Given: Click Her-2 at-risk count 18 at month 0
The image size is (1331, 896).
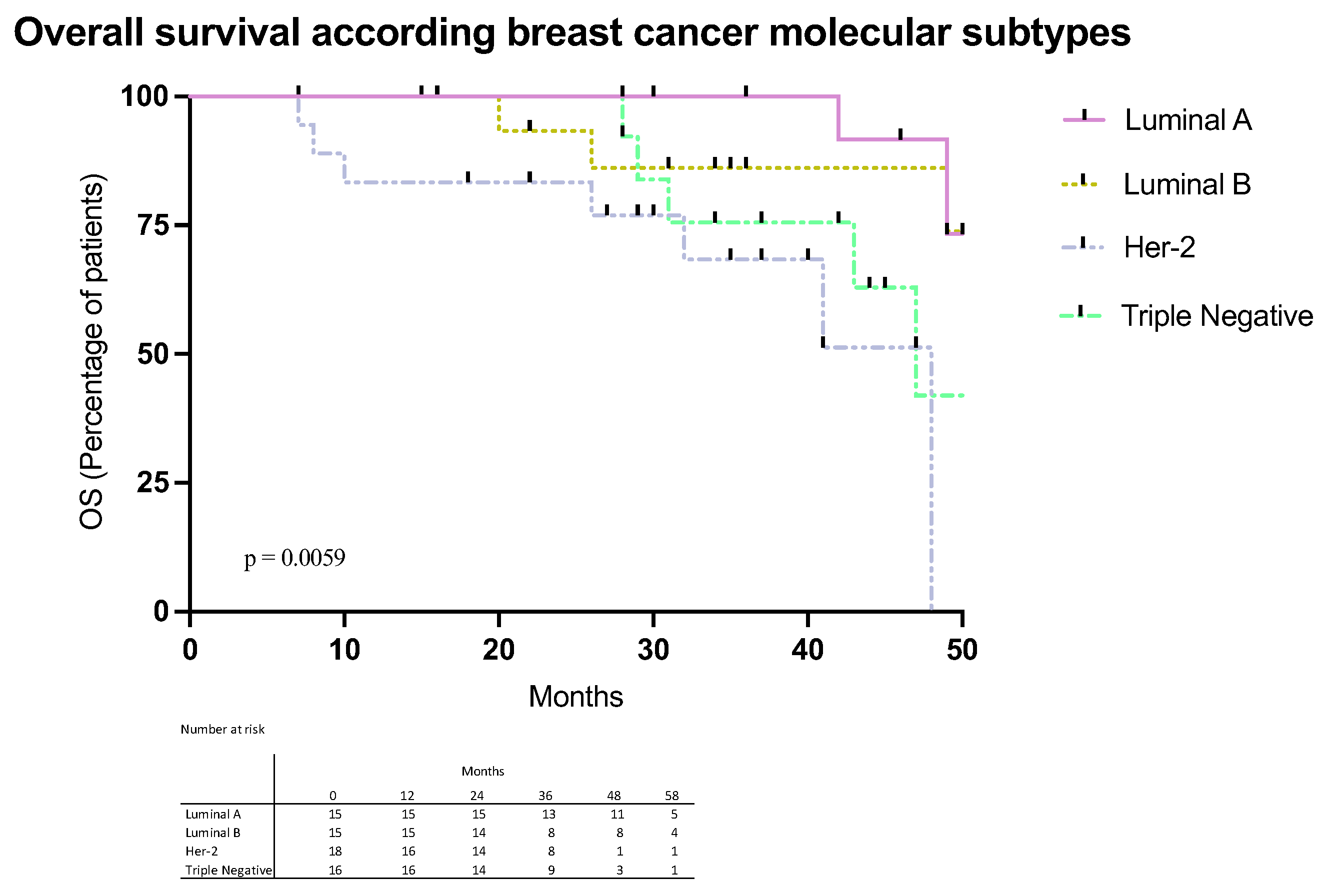Looking at the screenshot, I should tap(335, 852).
